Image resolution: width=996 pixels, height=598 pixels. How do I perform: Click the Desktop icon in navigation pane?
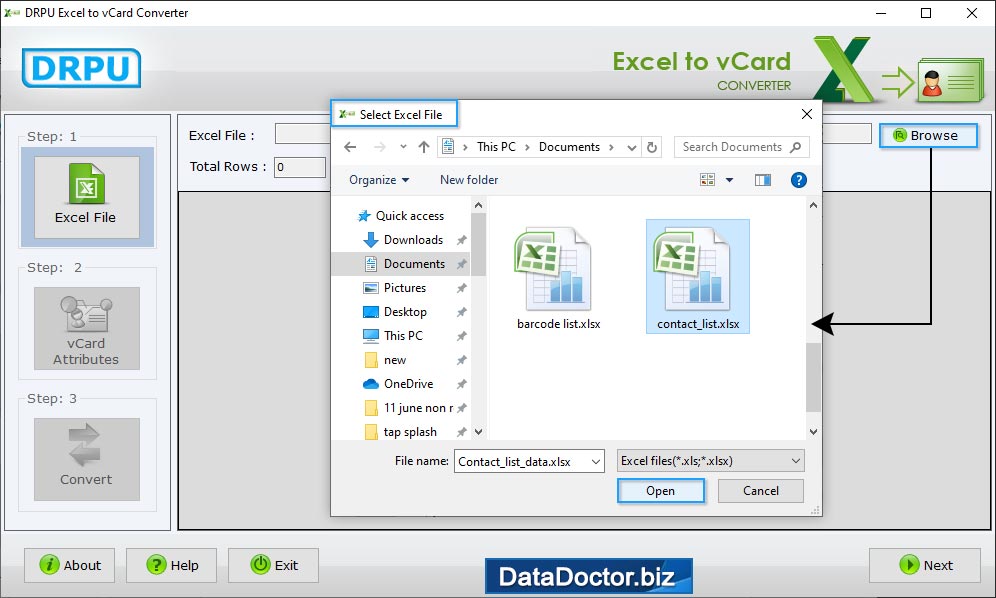370,312
